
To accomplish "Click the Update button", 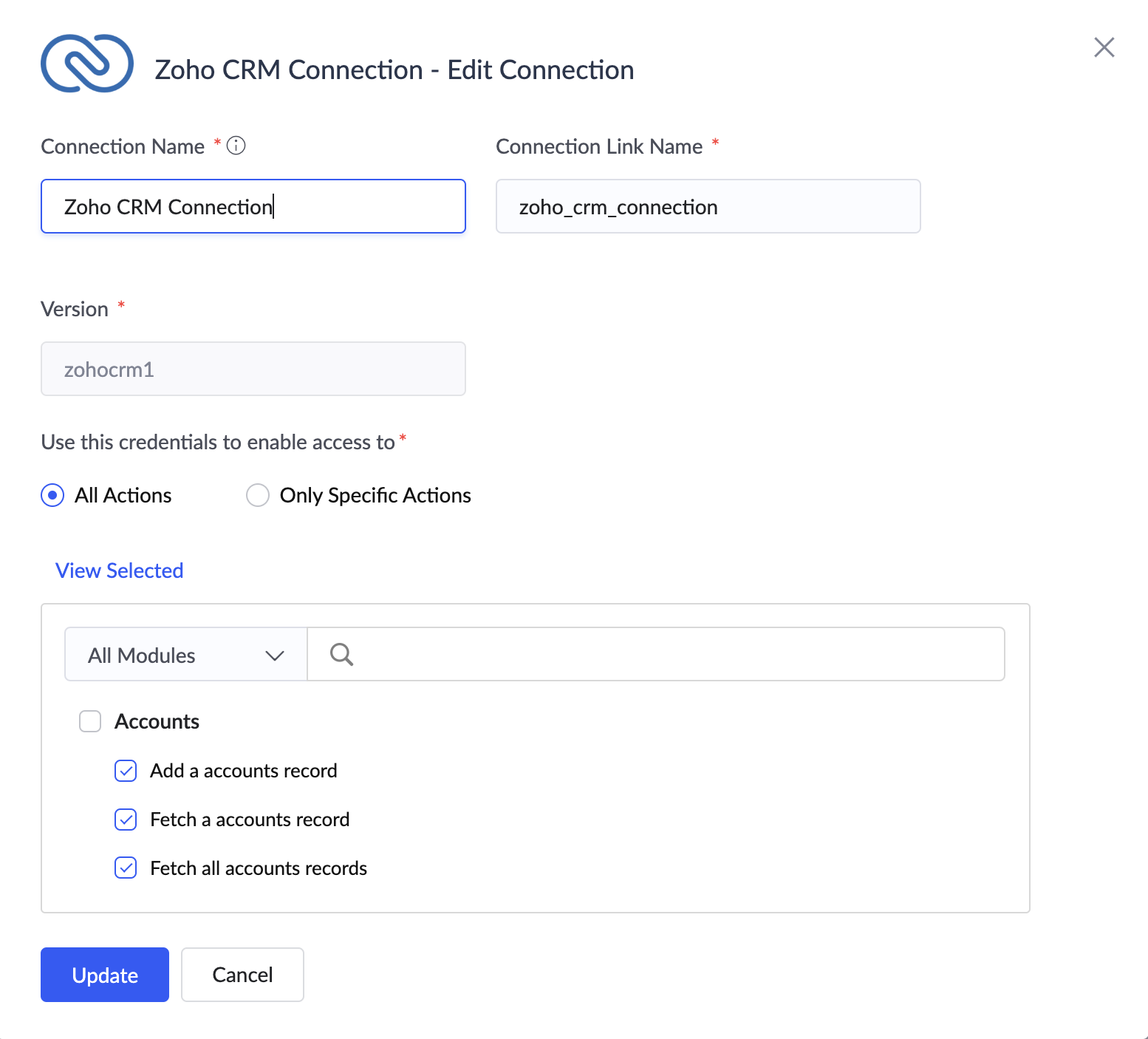I will (x=105, y=975).
